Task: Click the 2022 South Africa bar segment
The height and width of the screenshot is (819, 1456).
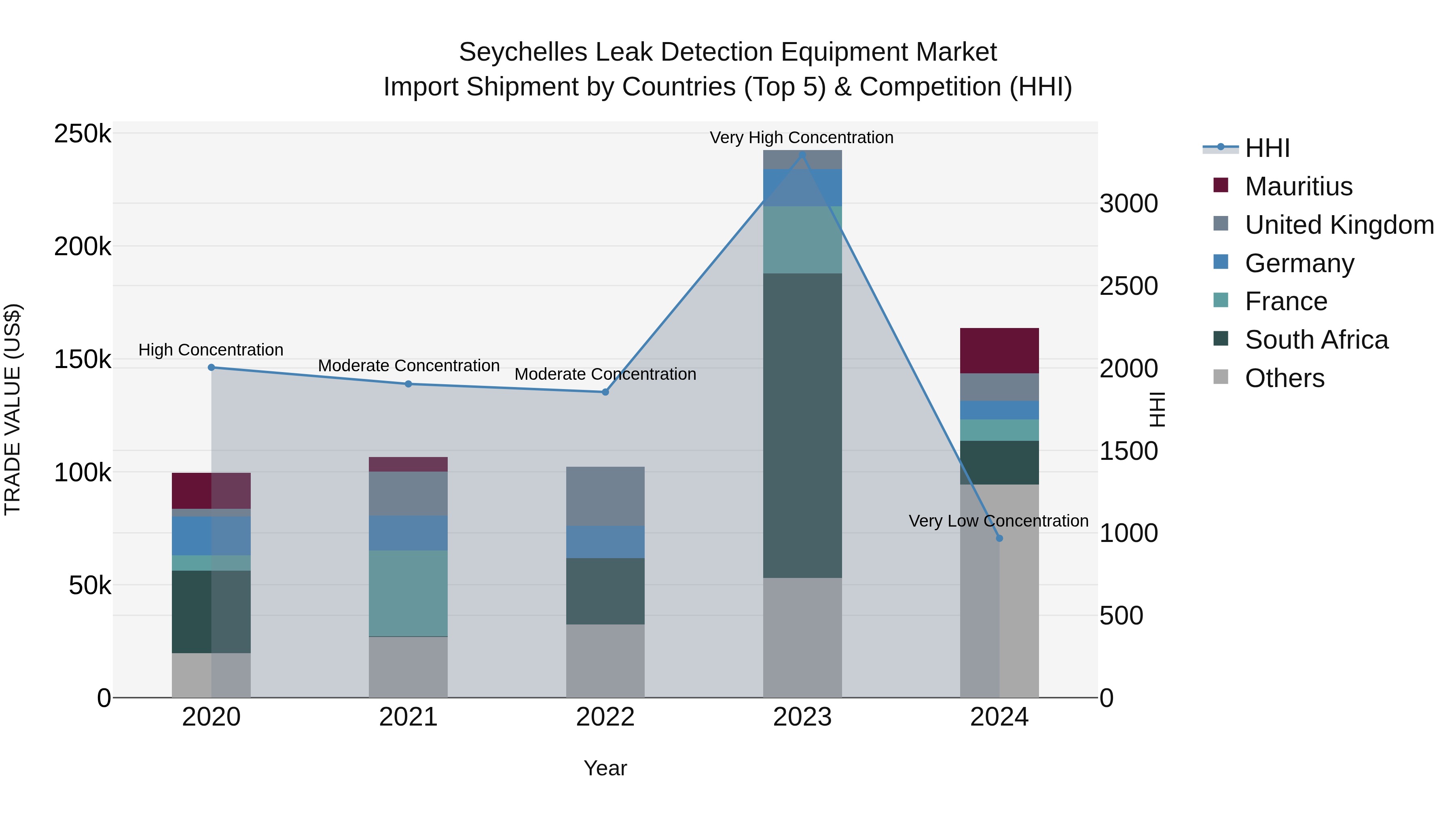Action: coord(605,592)
